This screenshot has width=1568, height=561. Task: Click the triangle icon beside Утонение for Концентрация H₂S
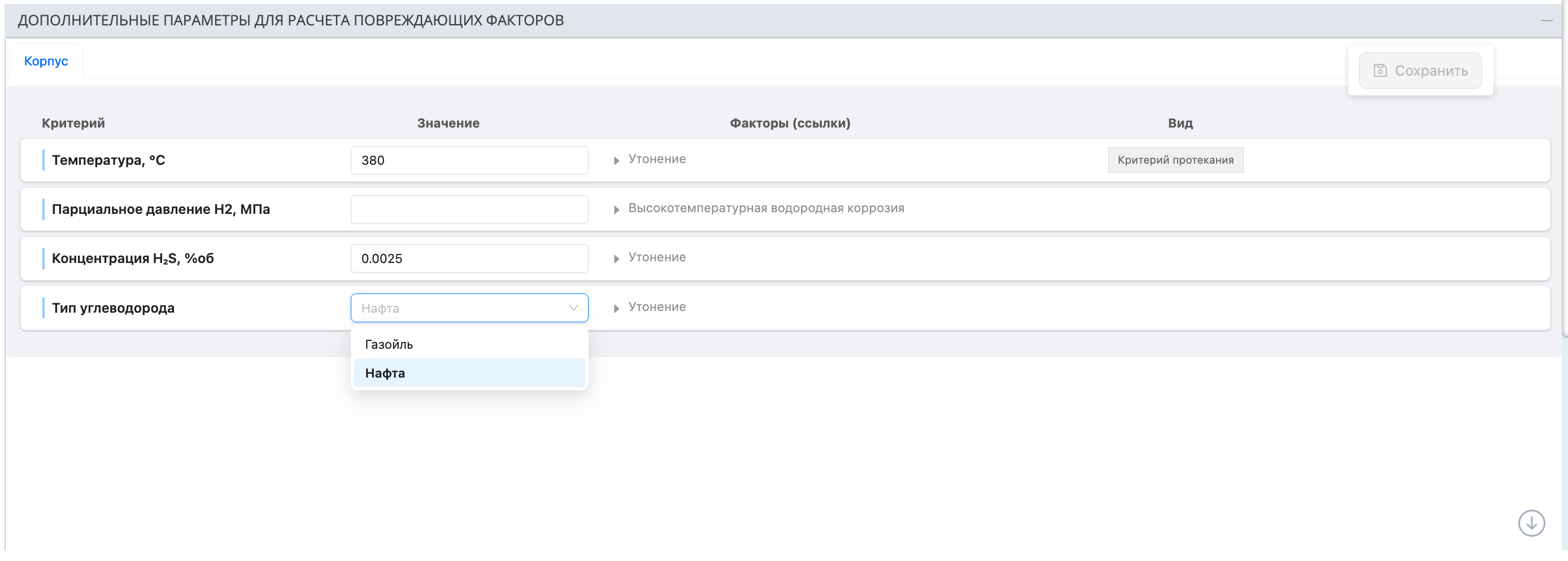point(617,258)
